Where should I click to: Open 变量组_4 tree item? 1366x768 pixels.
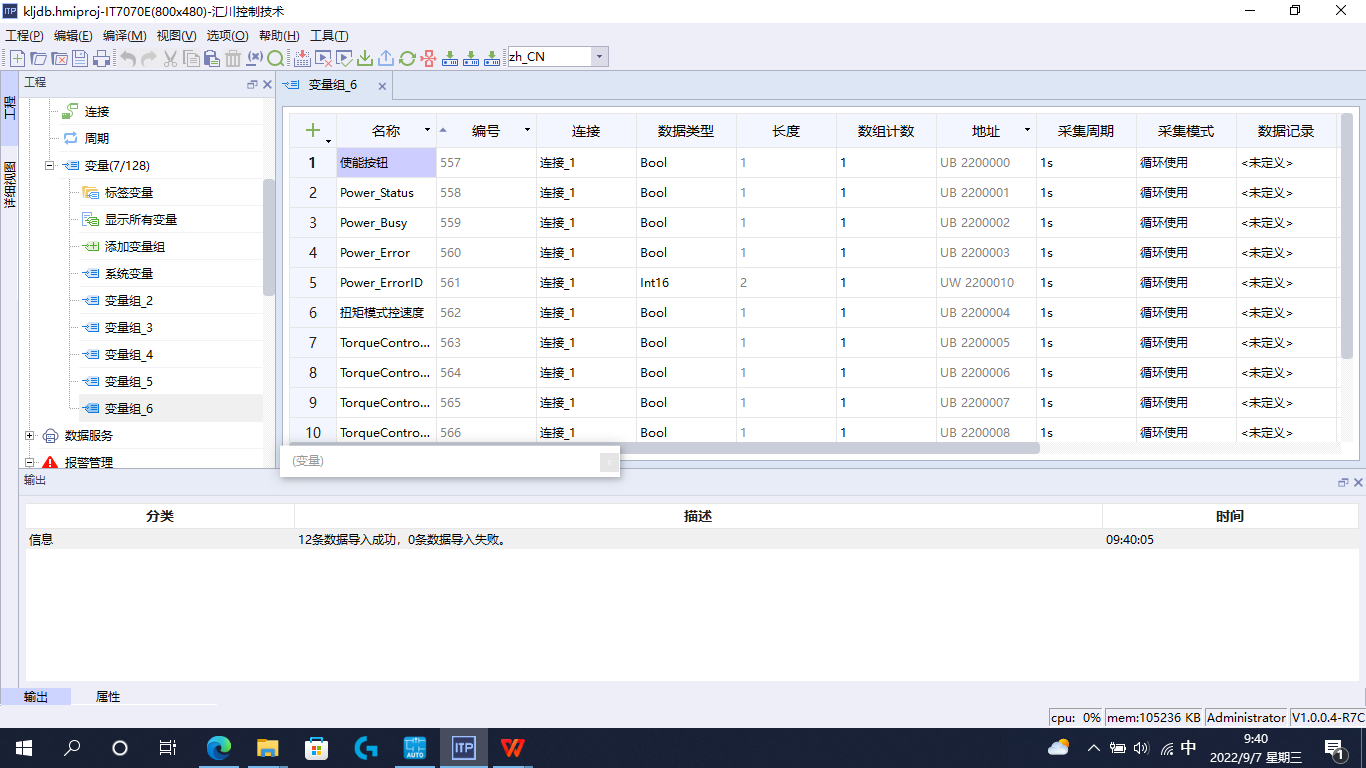pyautogui.click(x=129, y=355)
